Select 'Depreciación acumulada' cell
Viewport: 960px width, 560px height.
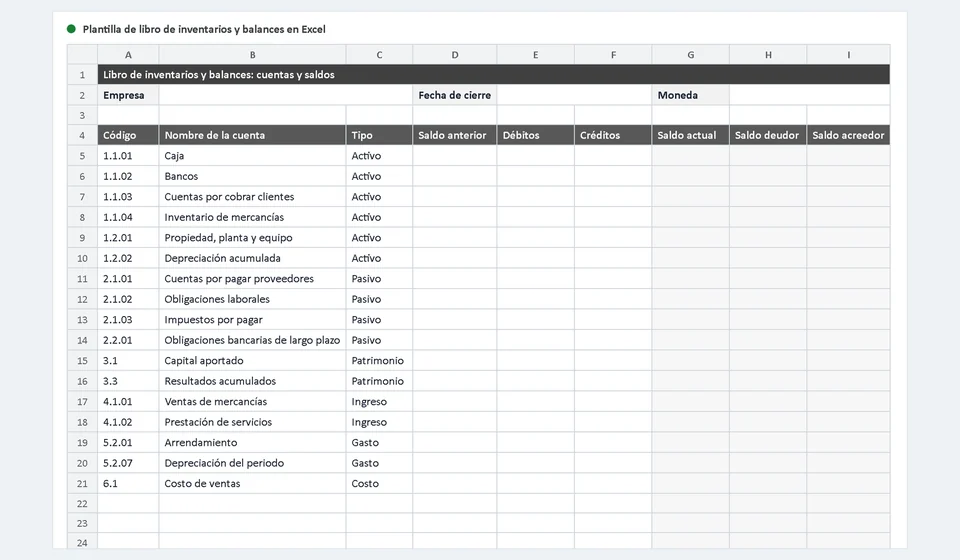click(252, 258)
